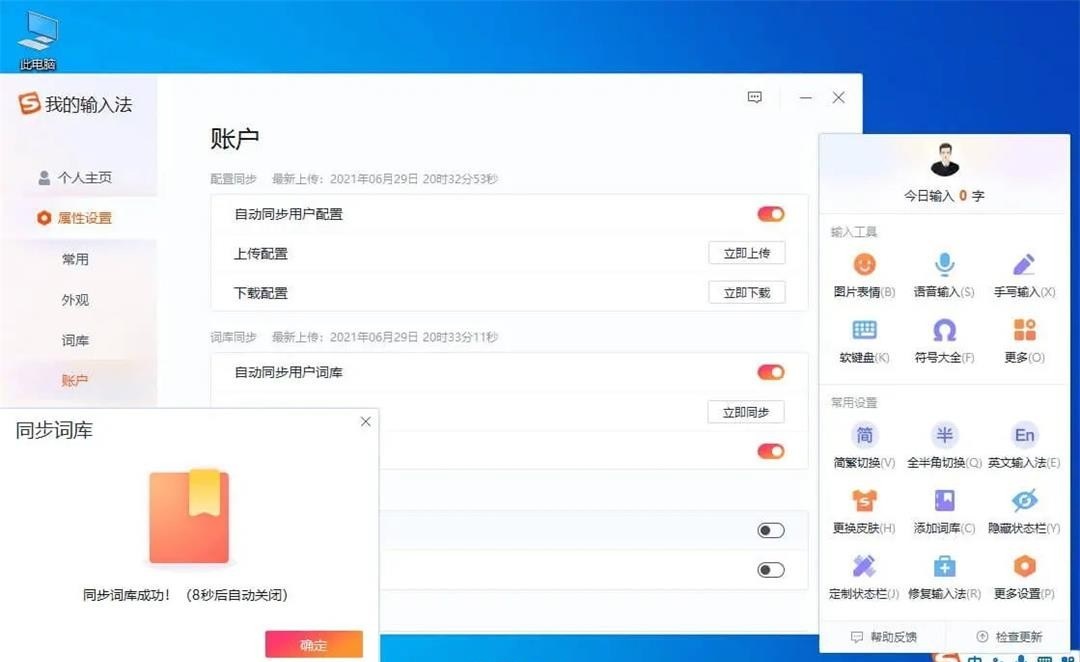Screen dimensions: 1080x662
Task: Open 帮助反馈 link
Action: point(885,637)
